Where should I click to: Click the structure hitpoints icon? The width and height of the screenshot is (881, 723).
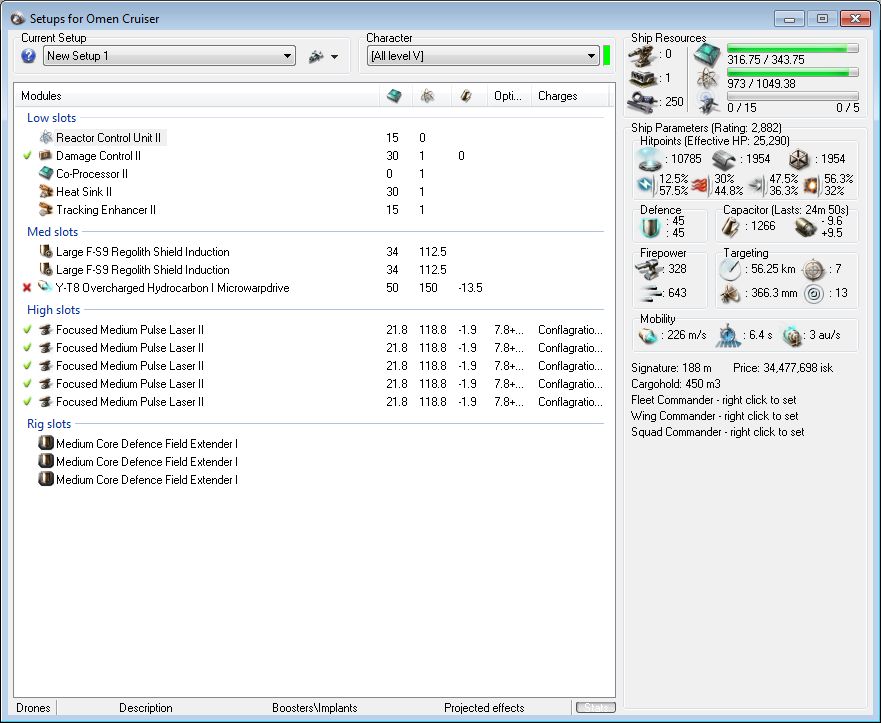798,160
